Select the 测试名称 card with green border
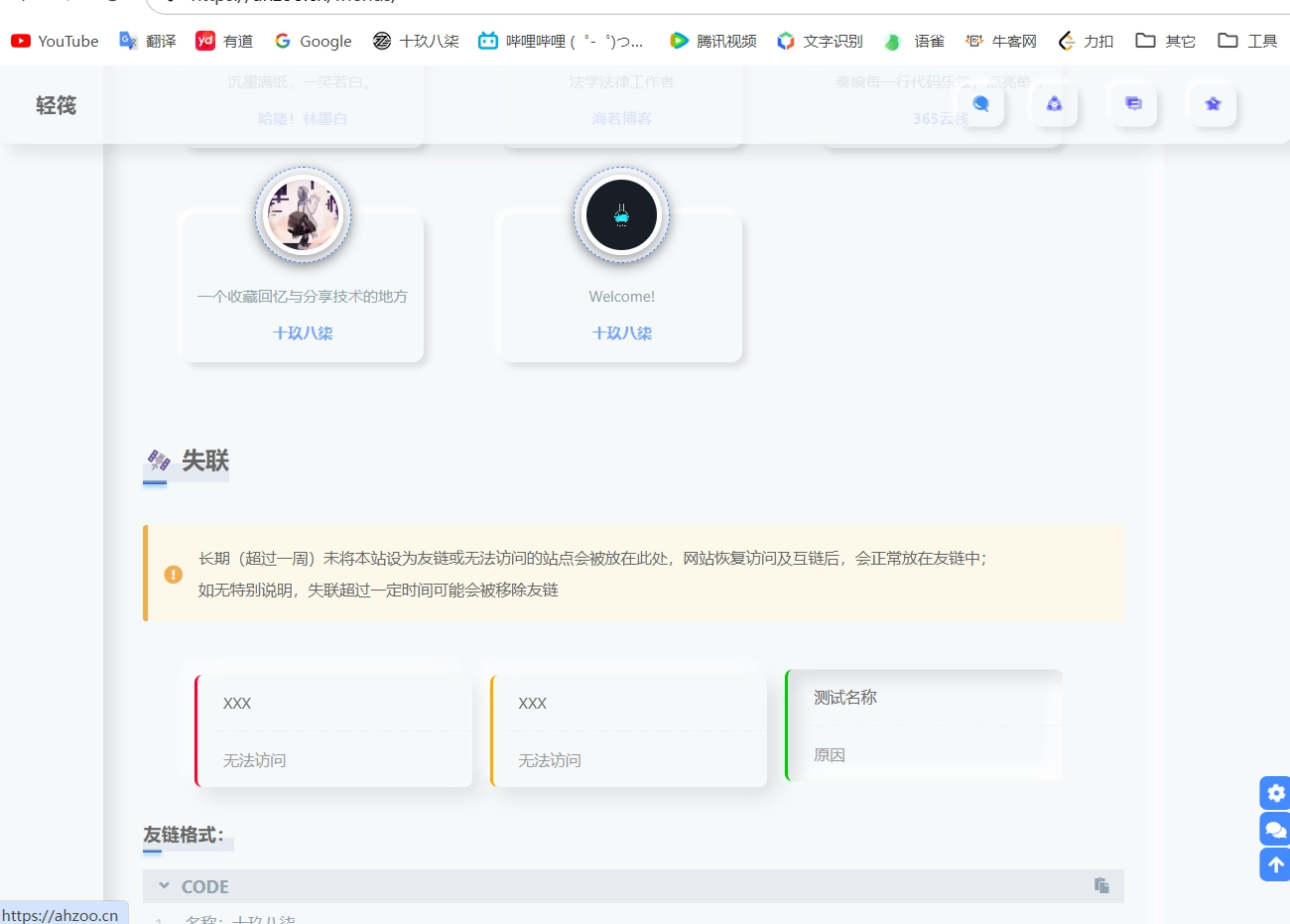This screenshot has height=924, width=1290. click(x=924, y=726)
